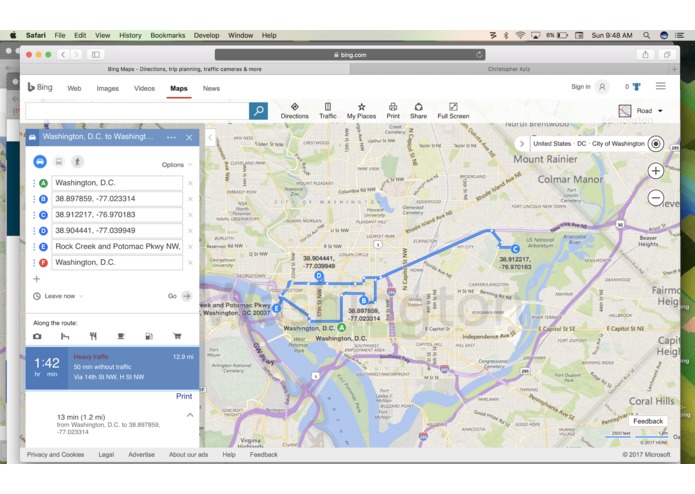Click the Washington, D.C. start field A

117,183
